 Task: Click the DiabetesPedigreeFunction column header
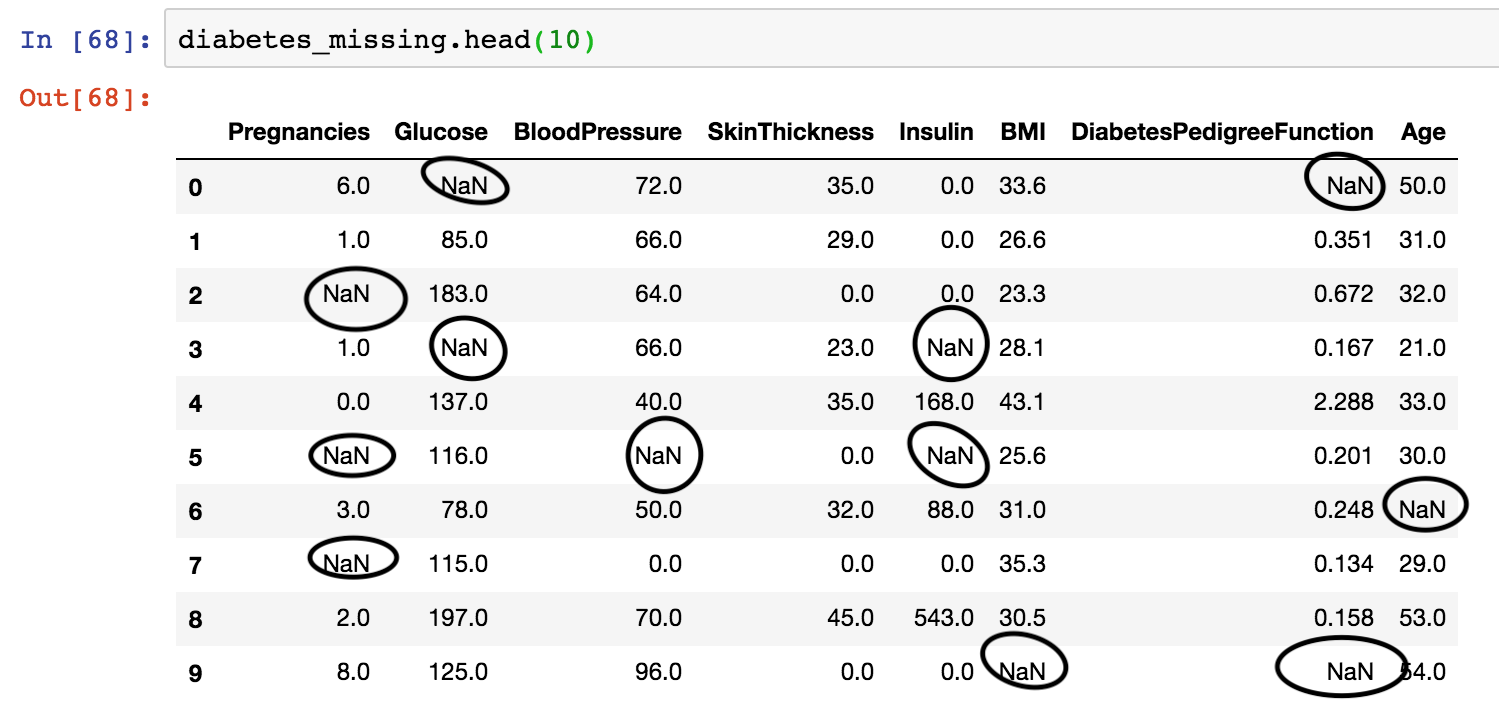click(x=1222, y=132)
